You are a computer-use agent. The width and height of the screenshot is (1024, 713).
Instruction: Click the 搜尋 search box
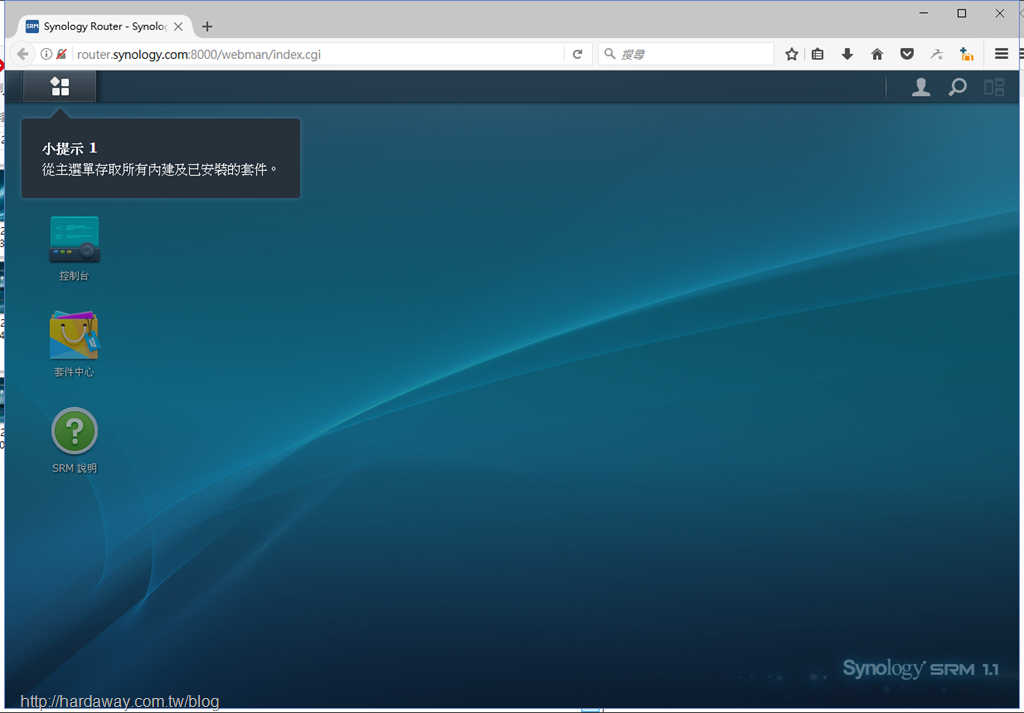tap(686, 54)
